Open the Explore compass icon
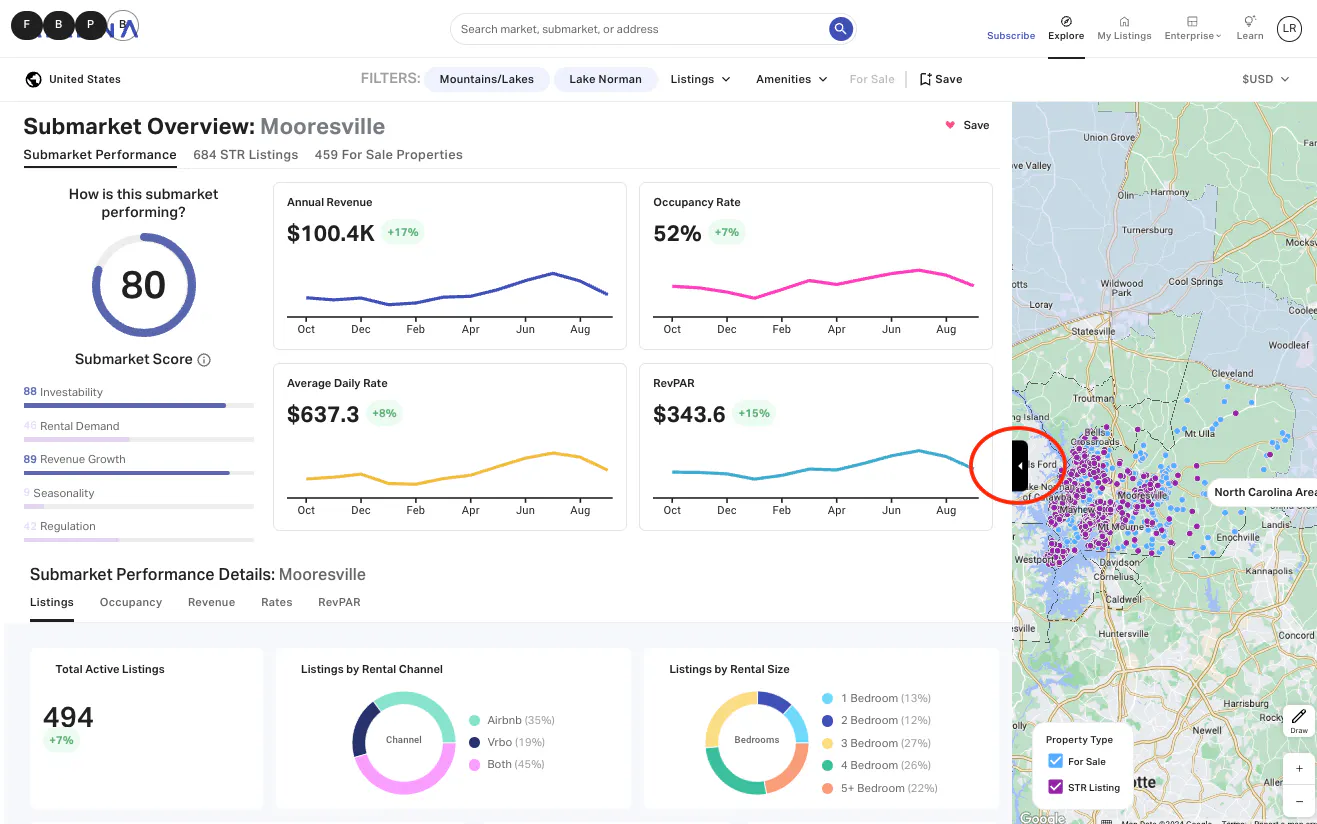The height and width of the screenshot is (824, 1317). pyautogui.click(x=1066, y=21)
